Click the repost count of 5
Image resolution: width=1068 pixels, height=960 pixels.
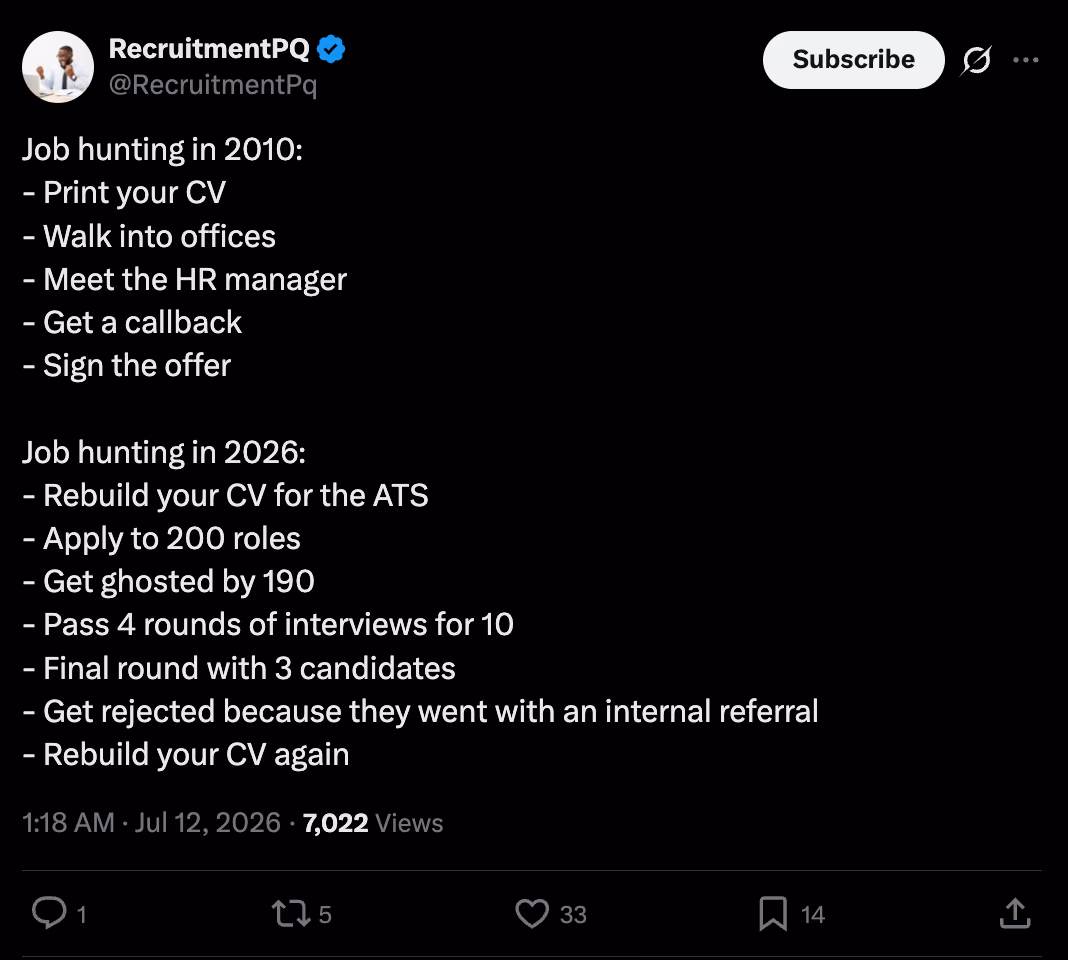pyautogui.click(x=325, y=914)
